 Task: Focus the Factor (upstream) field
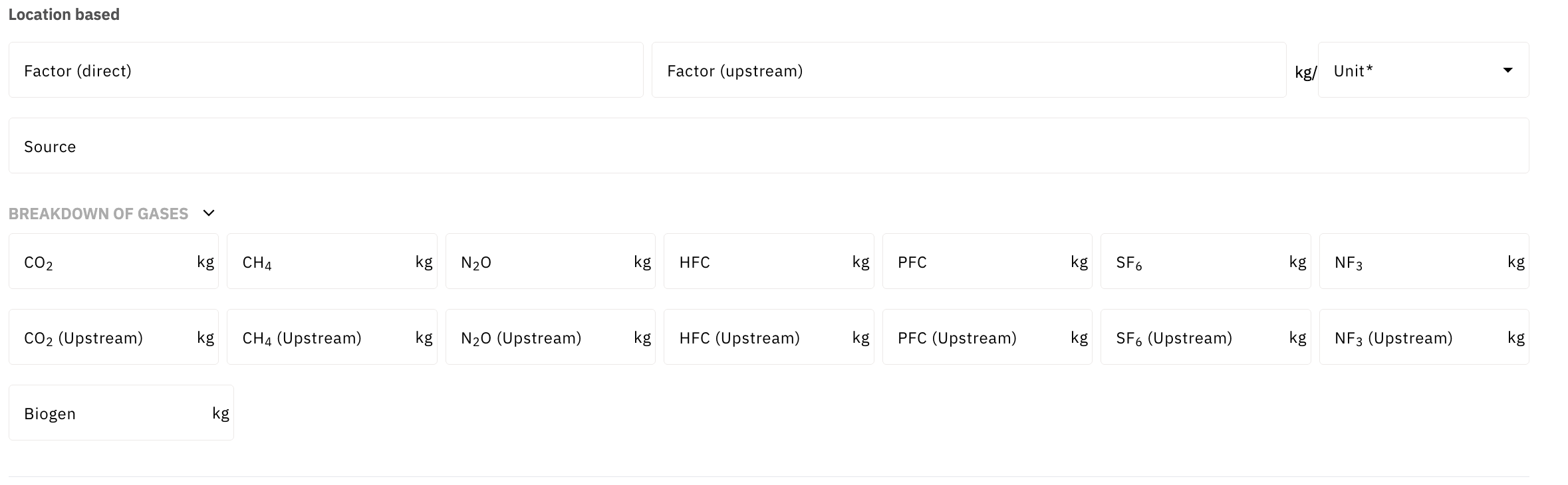(x=968, y=70)
